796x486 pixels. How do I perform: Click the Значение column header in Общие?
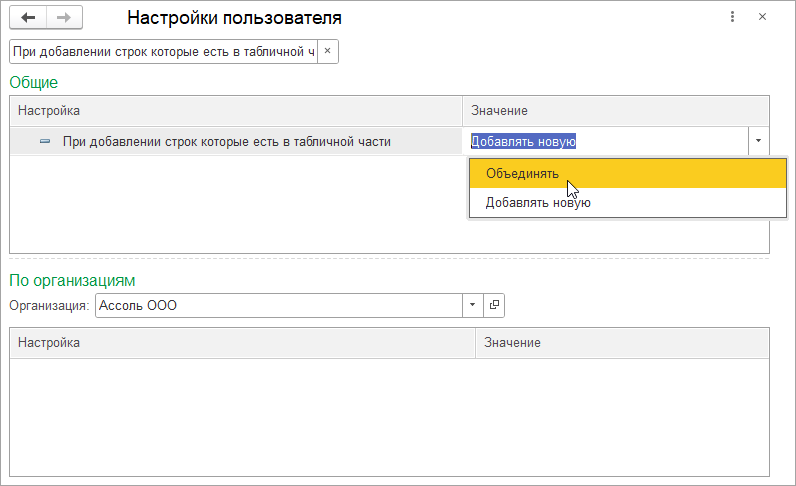point(615,110)
